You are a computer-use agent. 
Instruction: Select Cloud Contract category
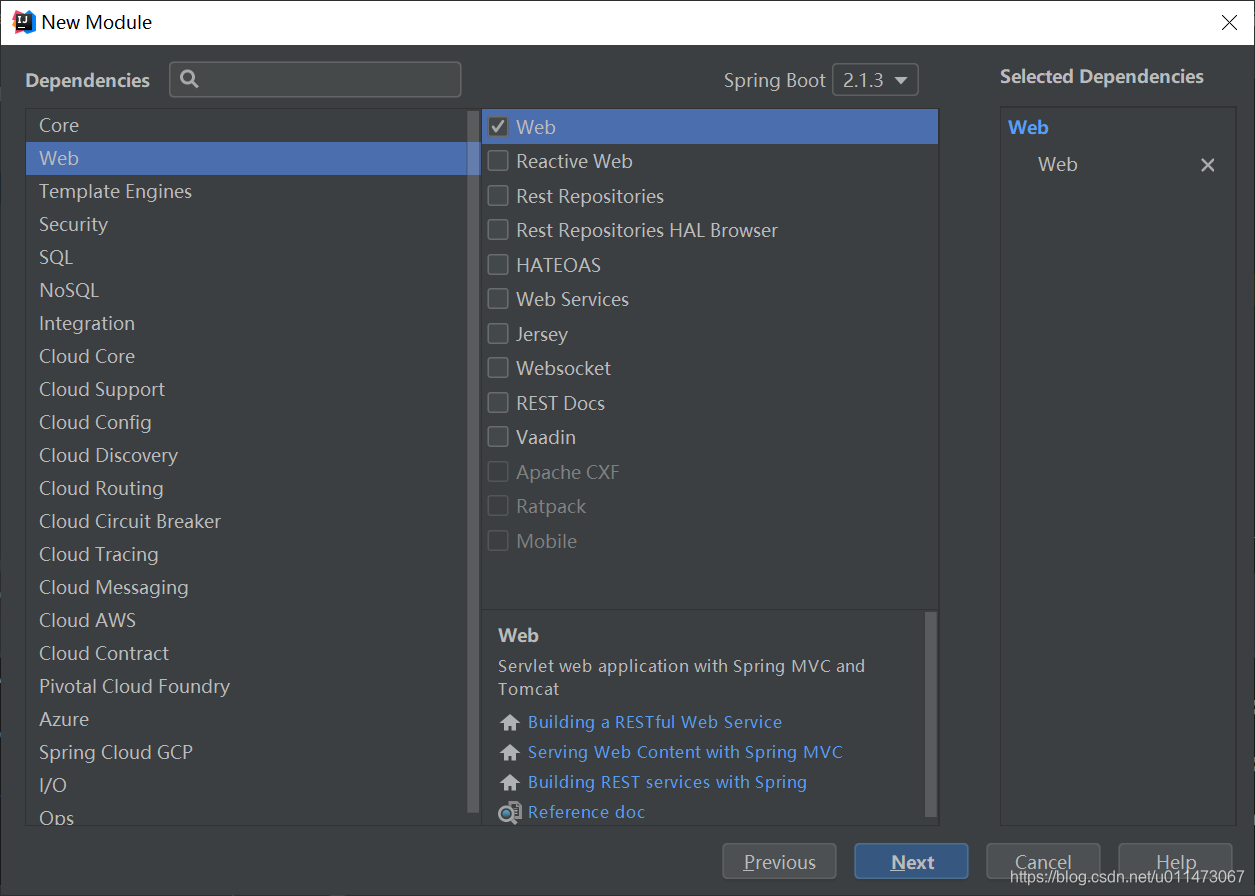tap(247, 653)
